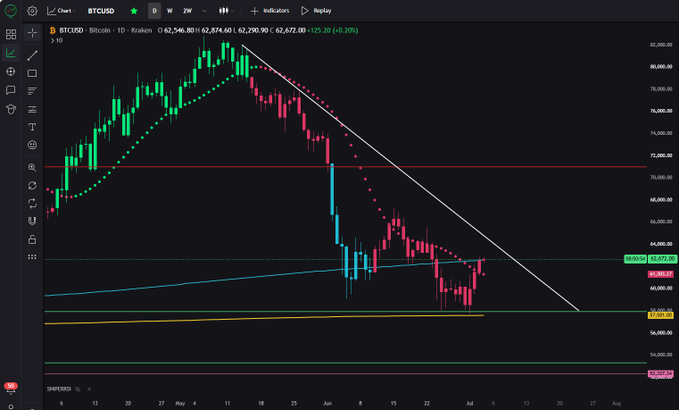Click the 'May' date on the time axis
Screen dimensions: 679x410
point(180,403)
